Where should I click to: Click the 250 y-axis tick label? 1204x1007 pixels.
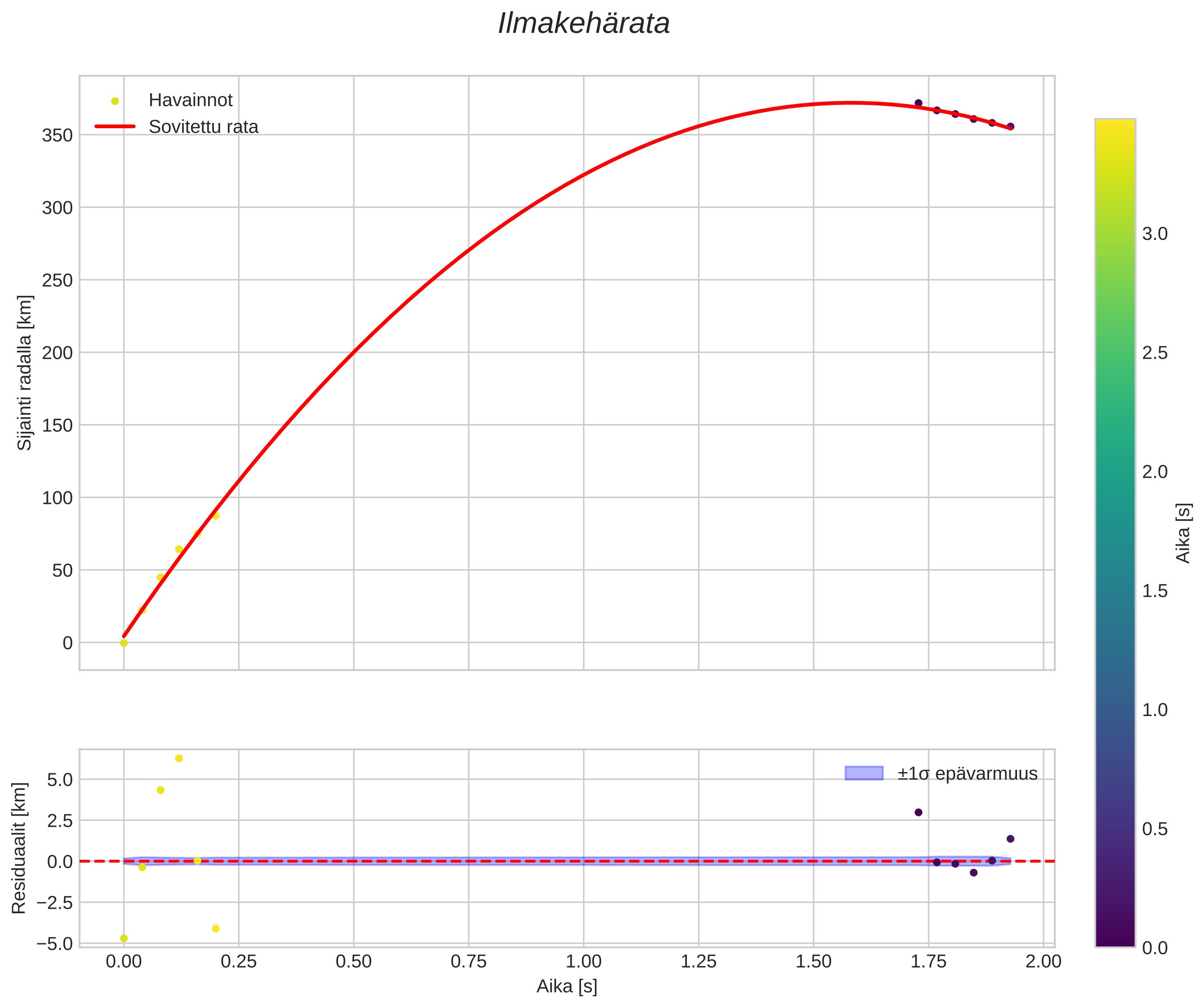coord(57,280)
